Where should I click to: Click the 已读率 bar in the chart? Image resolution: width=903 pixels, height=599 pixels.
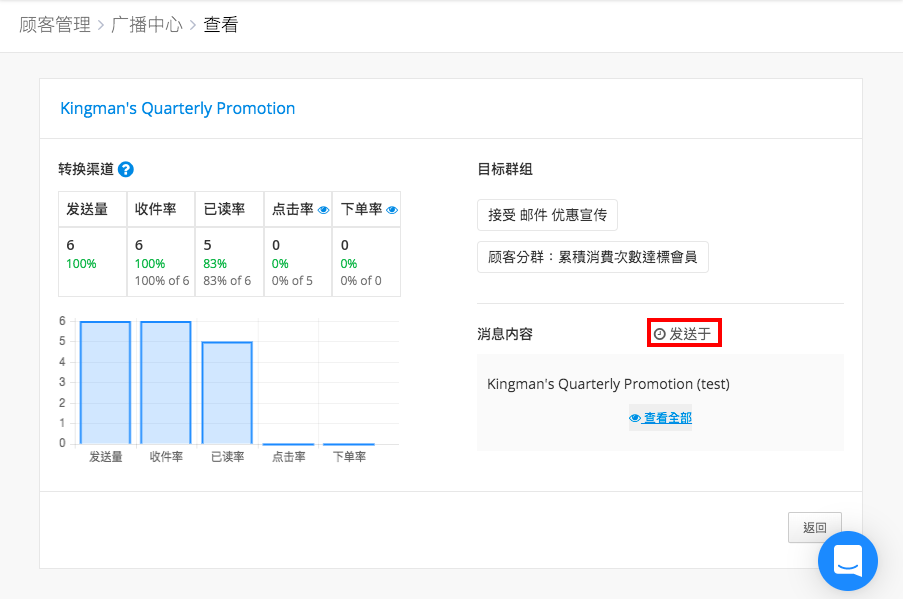tap(227, 393)
